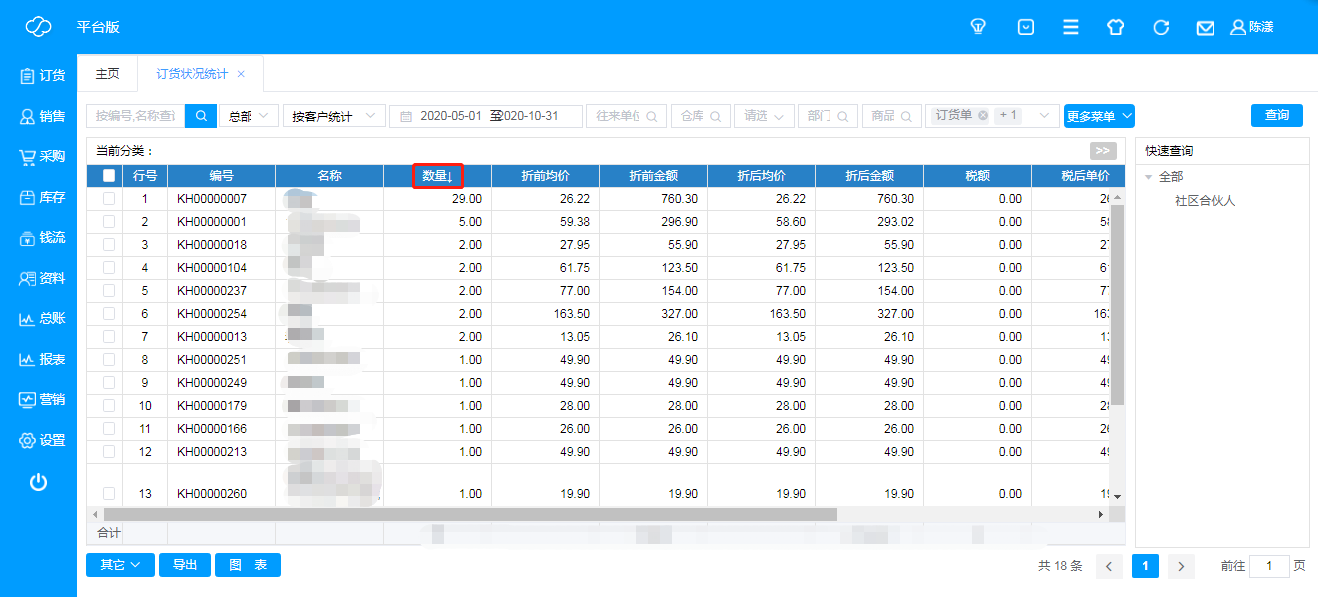Open user profile 陈漾
Image resolution: width=1318 pixels, height=597 pixels.
point(1252,27)
